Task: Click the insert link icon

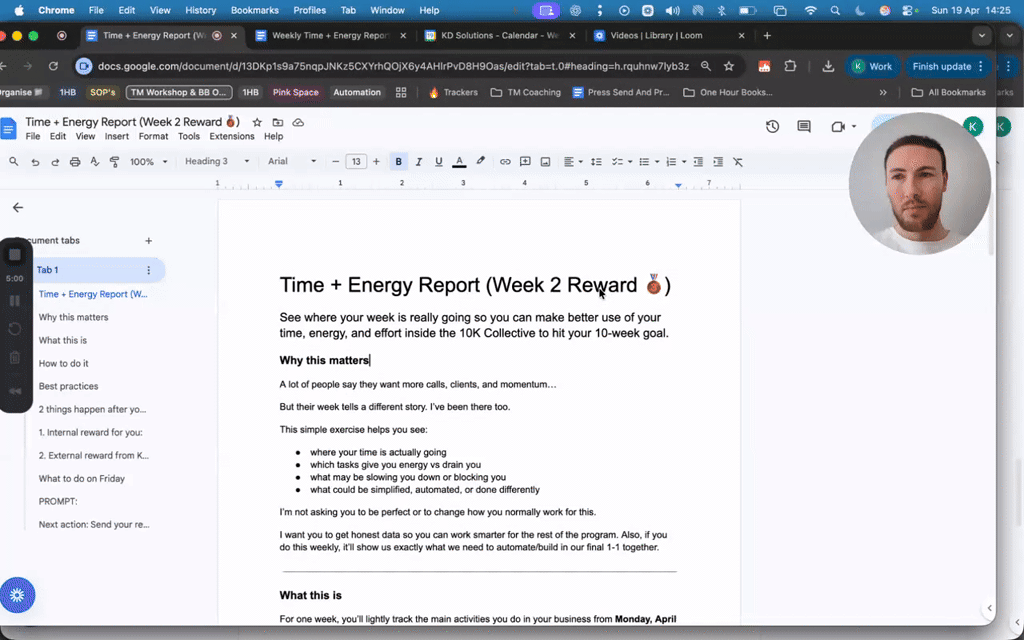Action: 505,162
